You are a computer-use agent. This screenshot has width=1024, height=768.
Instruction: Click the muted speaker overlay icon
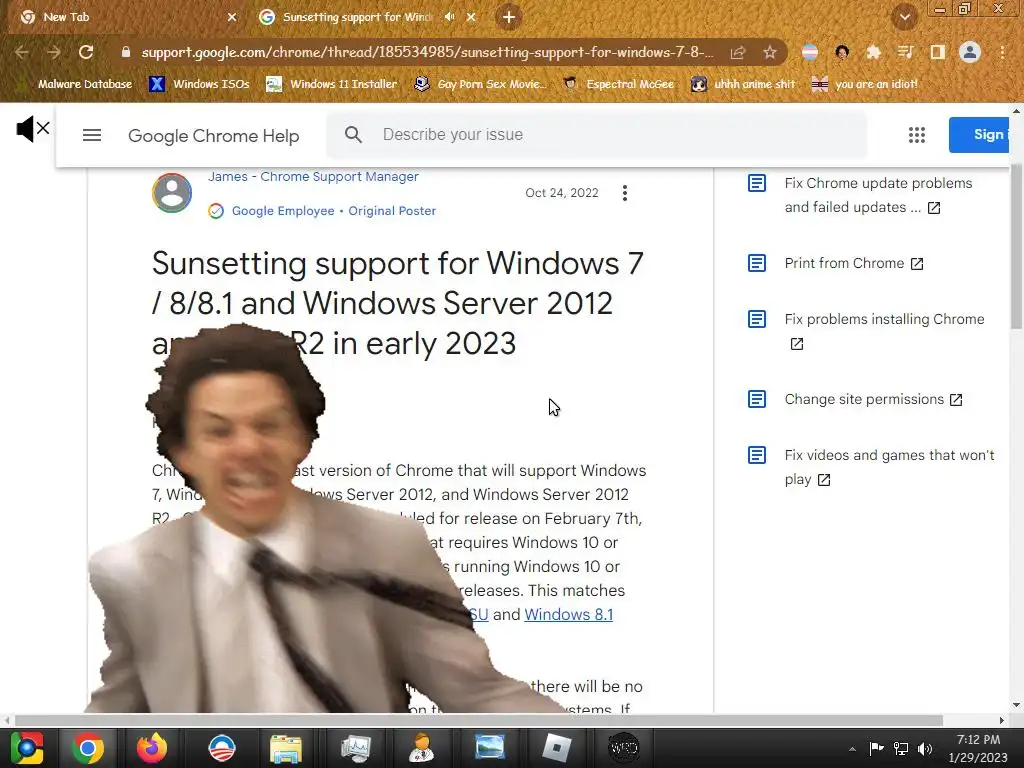tap(33, 129)
